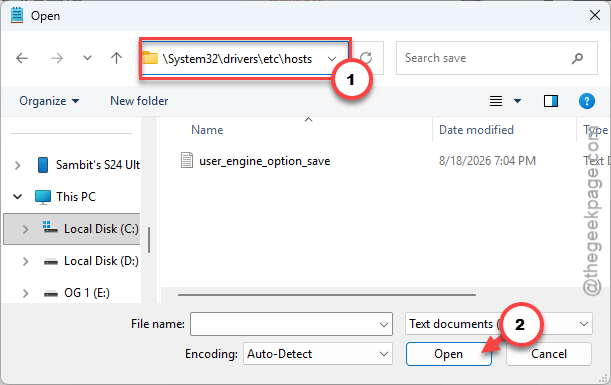Go back using the left arrow
The width and height of the screenshot is (611, 385).
22,58
